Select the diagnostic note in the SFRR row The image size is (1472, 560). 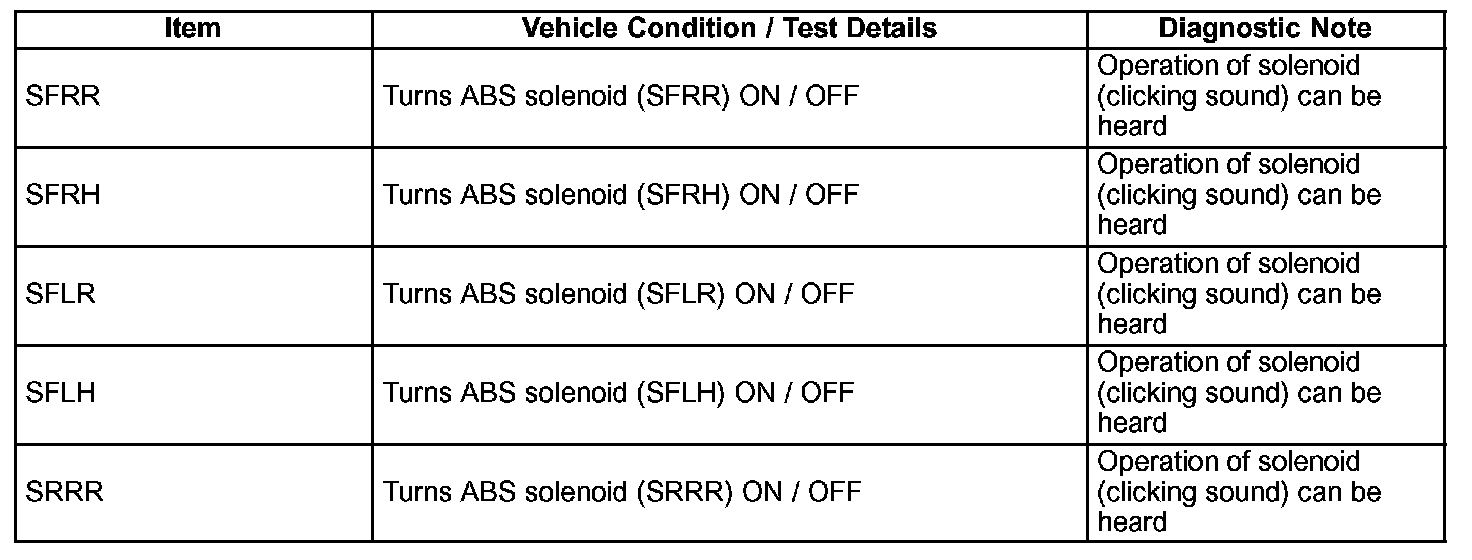pos(1239,96)
